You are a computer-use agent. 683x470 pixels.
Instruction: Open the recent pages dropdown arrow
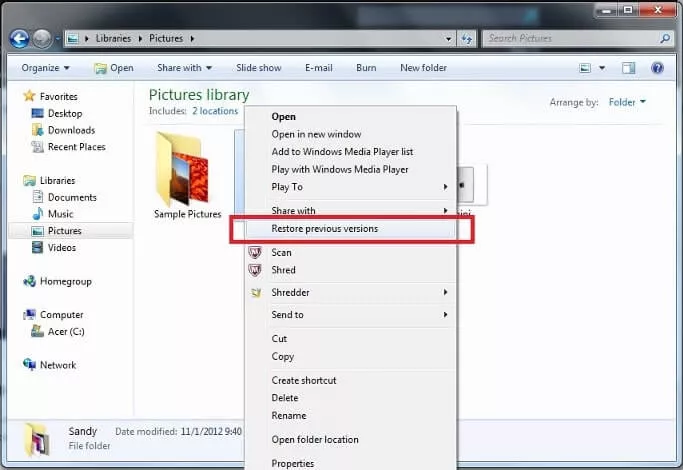click(x=57, y=39)
